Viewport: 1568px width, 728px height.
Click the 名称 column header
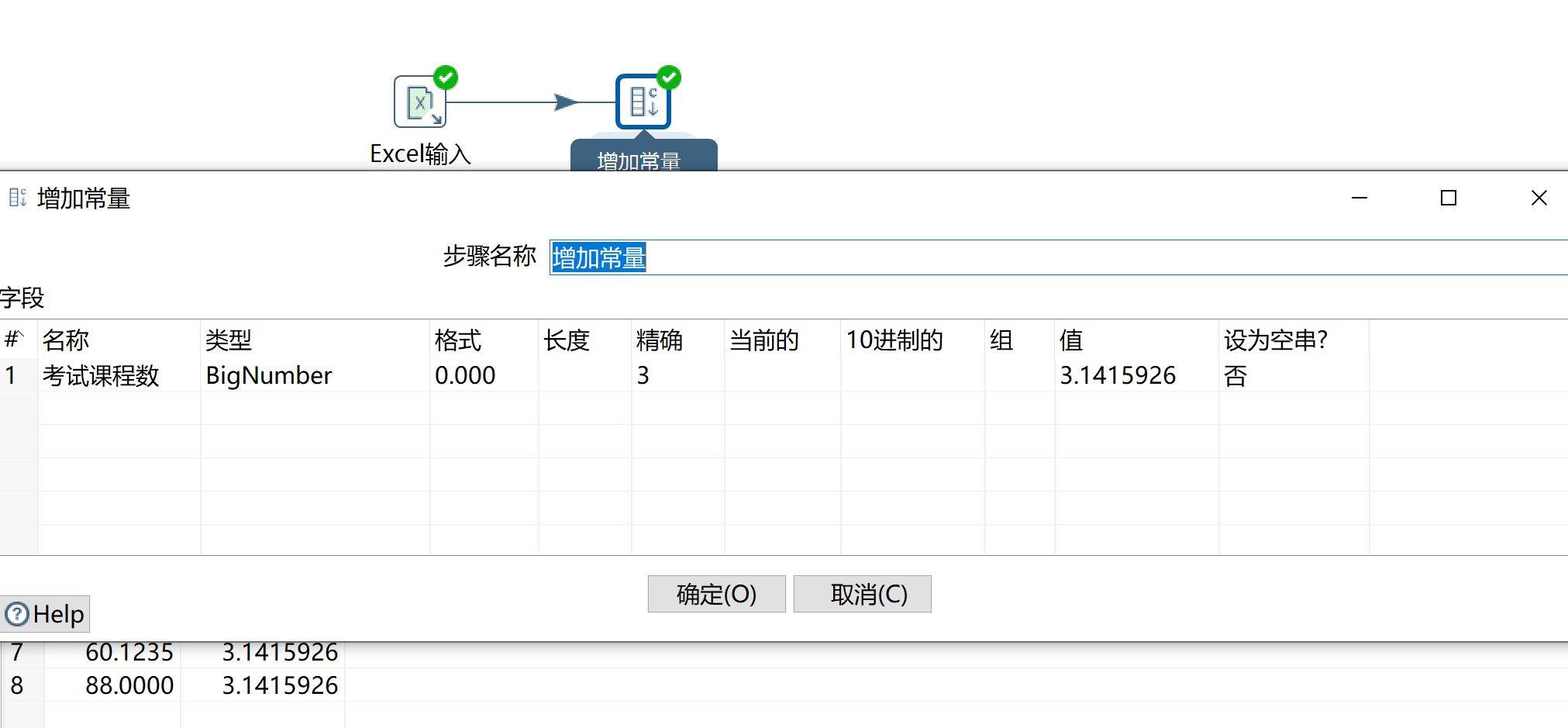tap(66, 340)
